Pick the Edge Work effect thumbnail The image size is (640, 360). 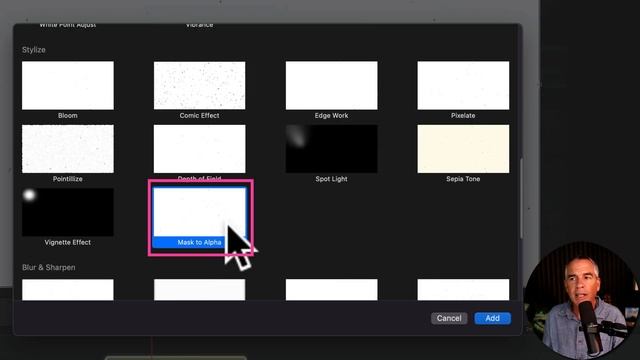331,85
